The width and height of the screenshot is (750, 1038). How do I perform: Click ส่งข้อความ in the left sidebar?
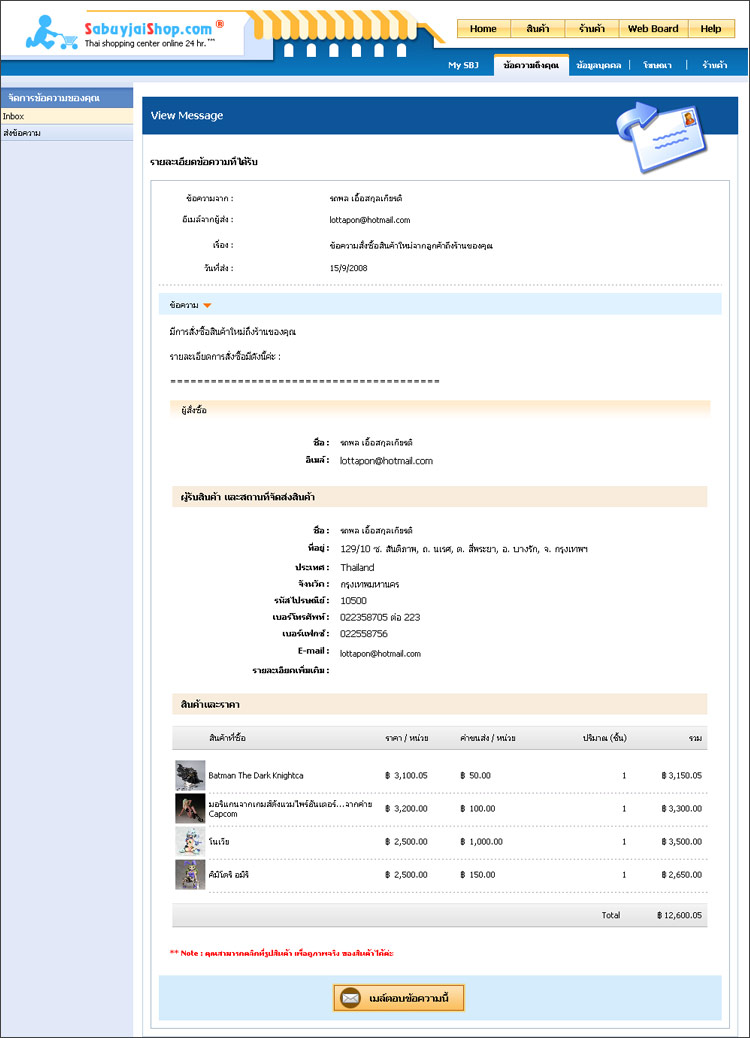point(22,133)
